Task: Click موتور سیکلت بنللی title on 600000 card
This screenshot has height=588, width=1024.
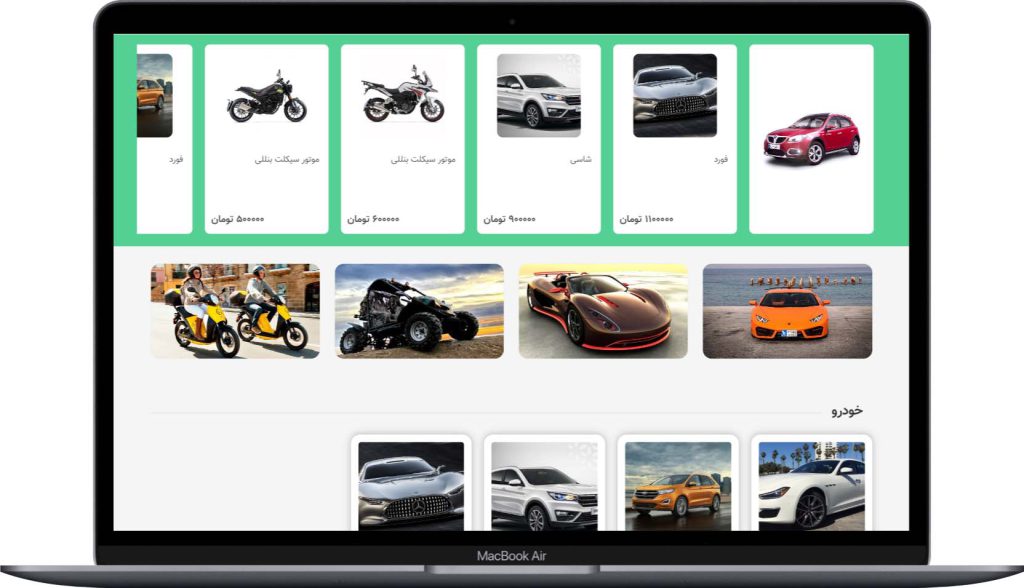Action: (x=423, y=159)
